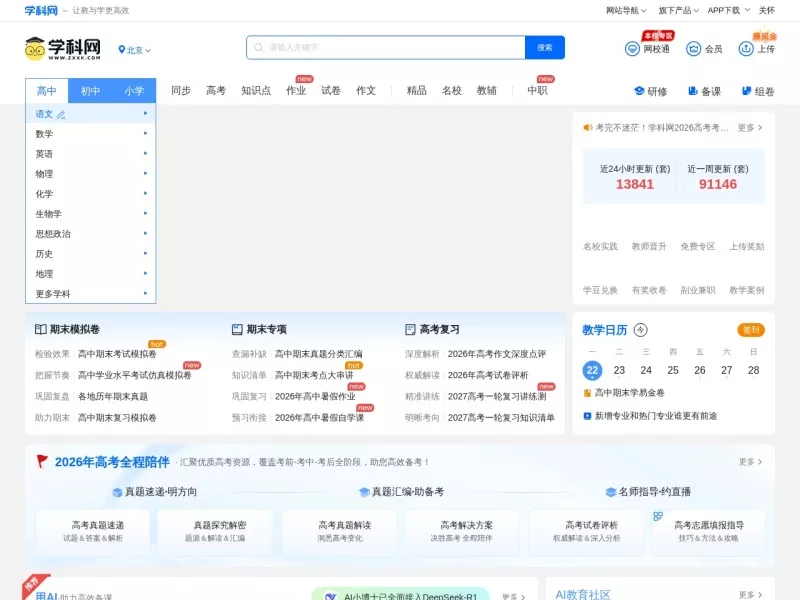Expand the 英语 subject submenu arrow
Viewport: 800px width, 600px height.
coord(145,154)
